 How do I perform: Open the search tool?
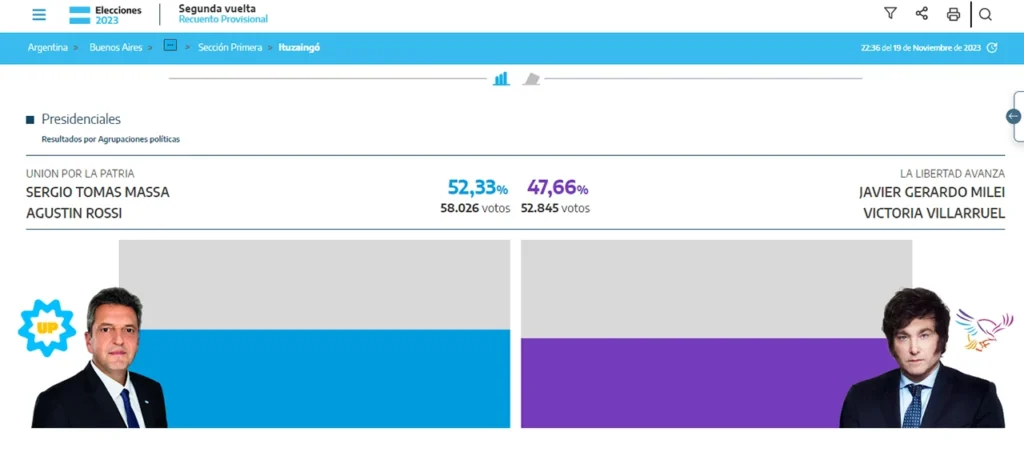tap(985, 14)
